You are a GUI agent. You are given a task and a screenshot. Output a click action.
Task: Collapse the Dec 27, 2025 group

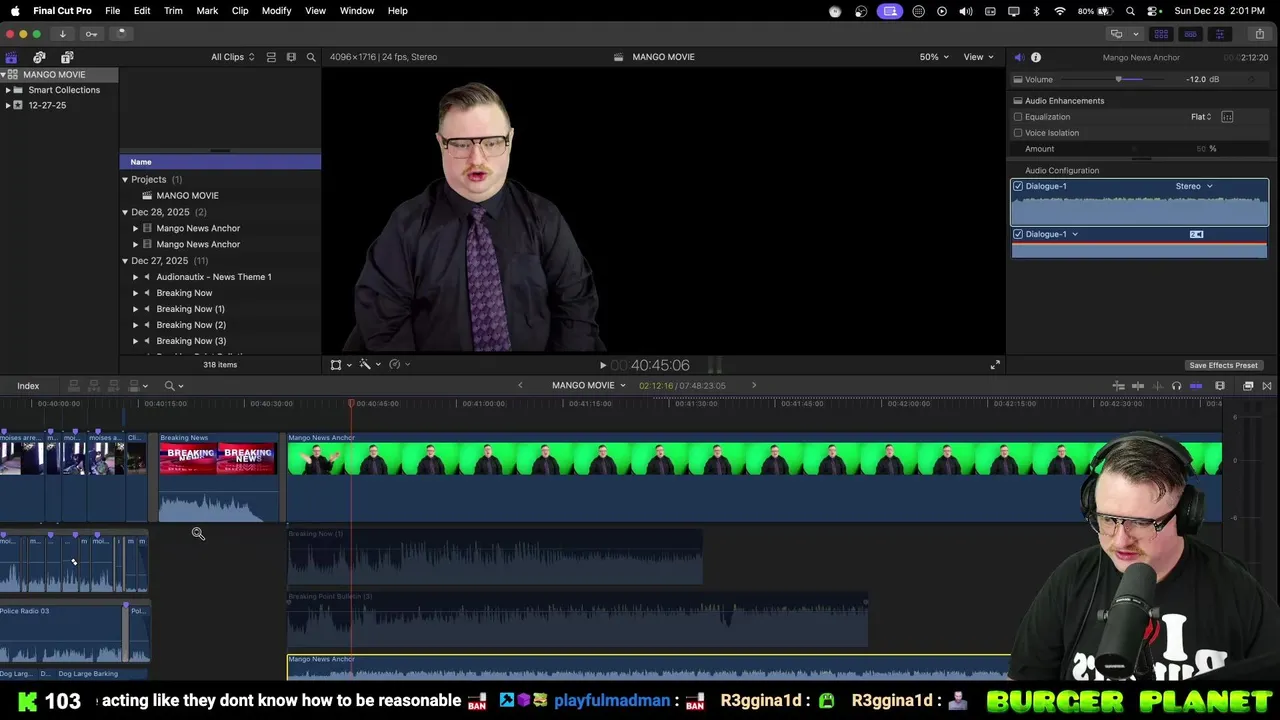[125, 261]
